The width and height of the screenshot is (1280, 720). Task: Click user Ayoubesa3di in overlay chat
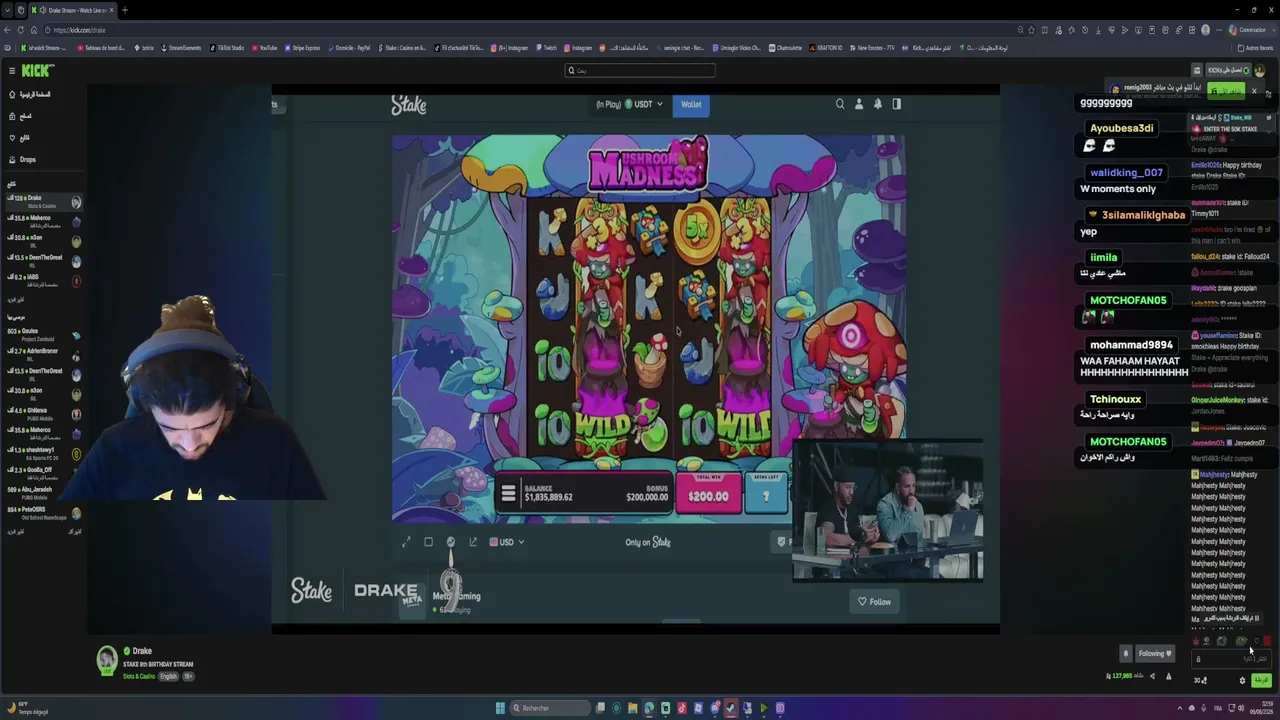pos(1121,128)
